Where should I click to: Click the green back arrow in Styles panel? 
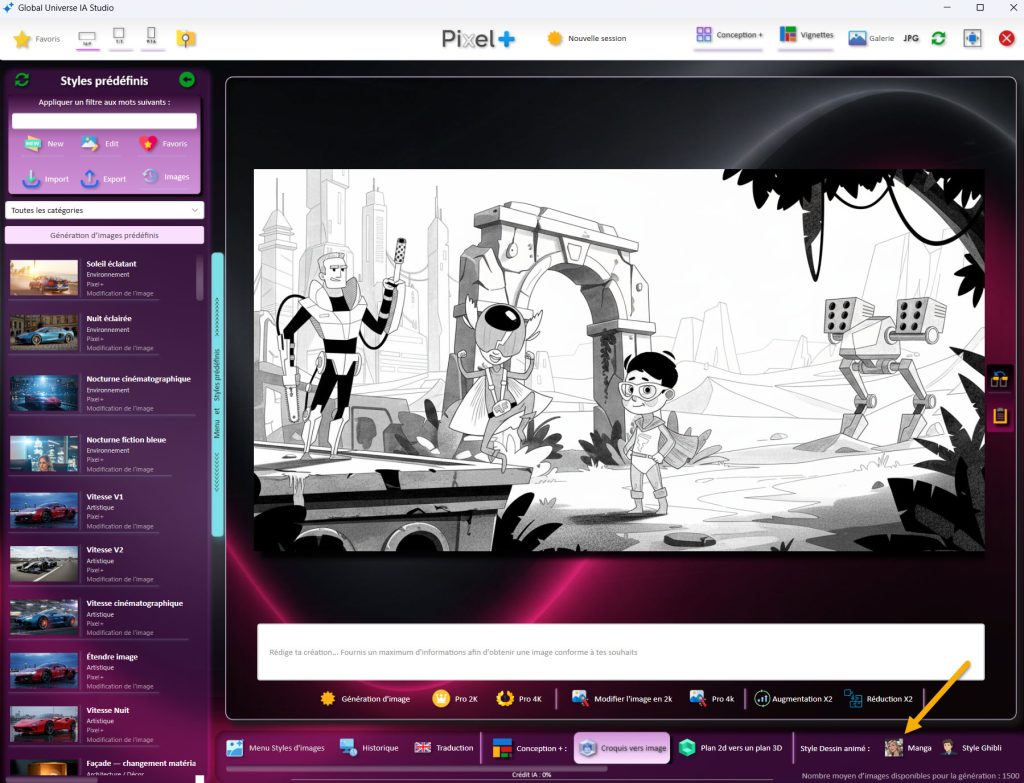point(186,80)
